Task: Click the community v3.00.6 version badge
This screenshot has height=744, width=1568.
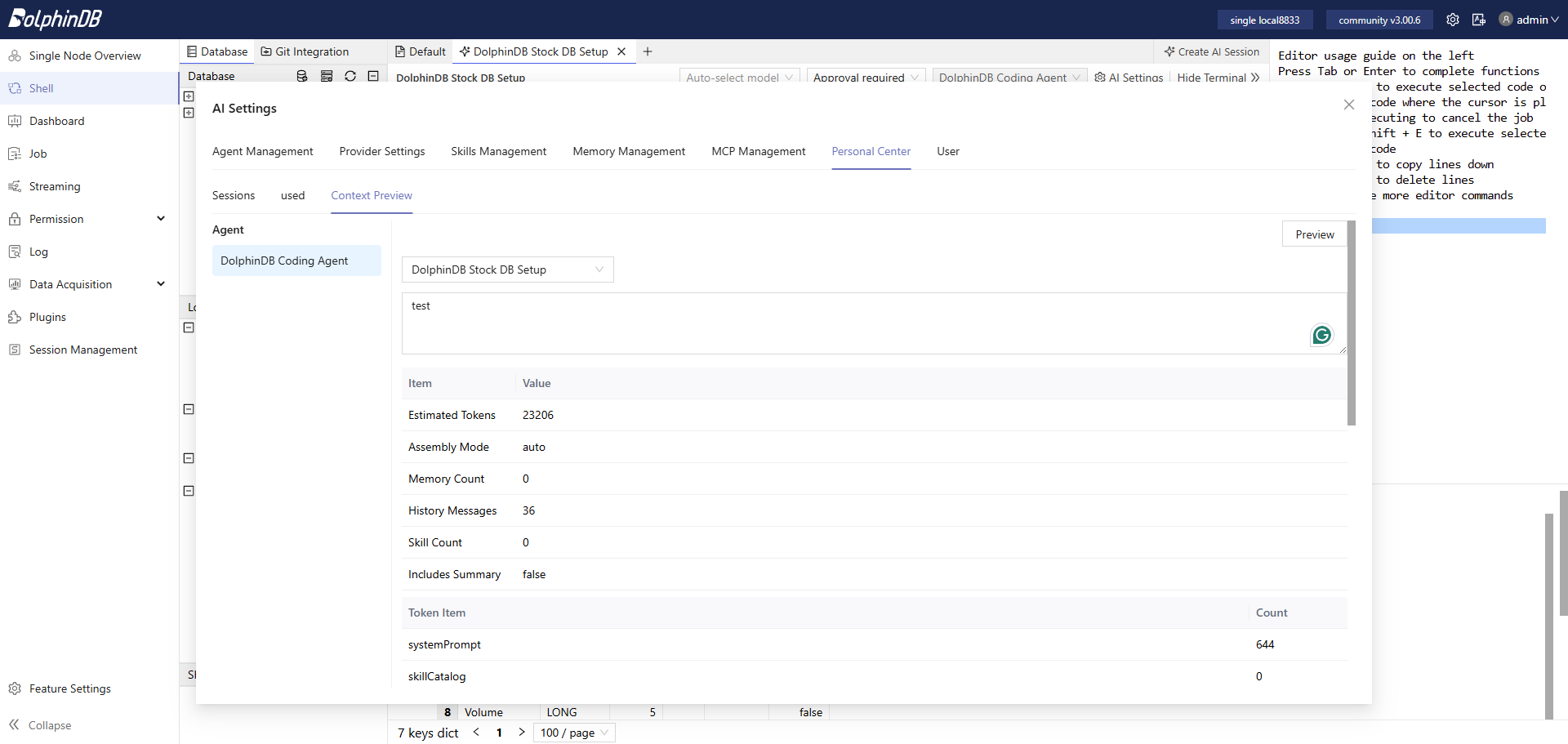Action: click(x=1379, y=20)
